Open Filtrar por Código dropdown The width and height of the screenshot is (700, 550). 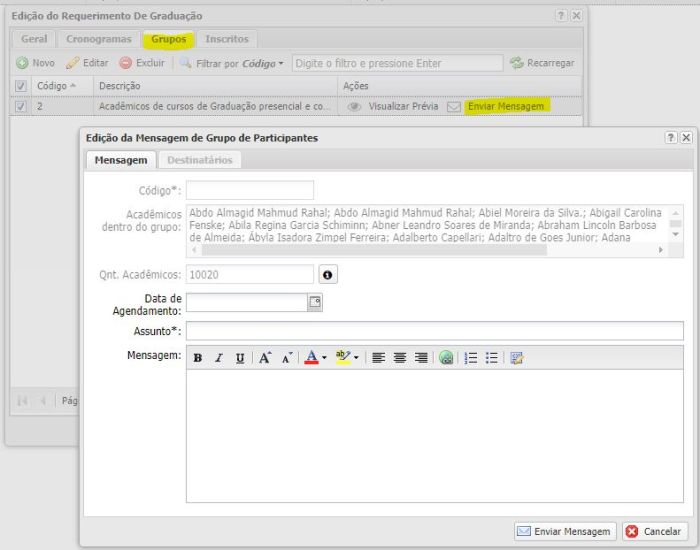point(281,63)
